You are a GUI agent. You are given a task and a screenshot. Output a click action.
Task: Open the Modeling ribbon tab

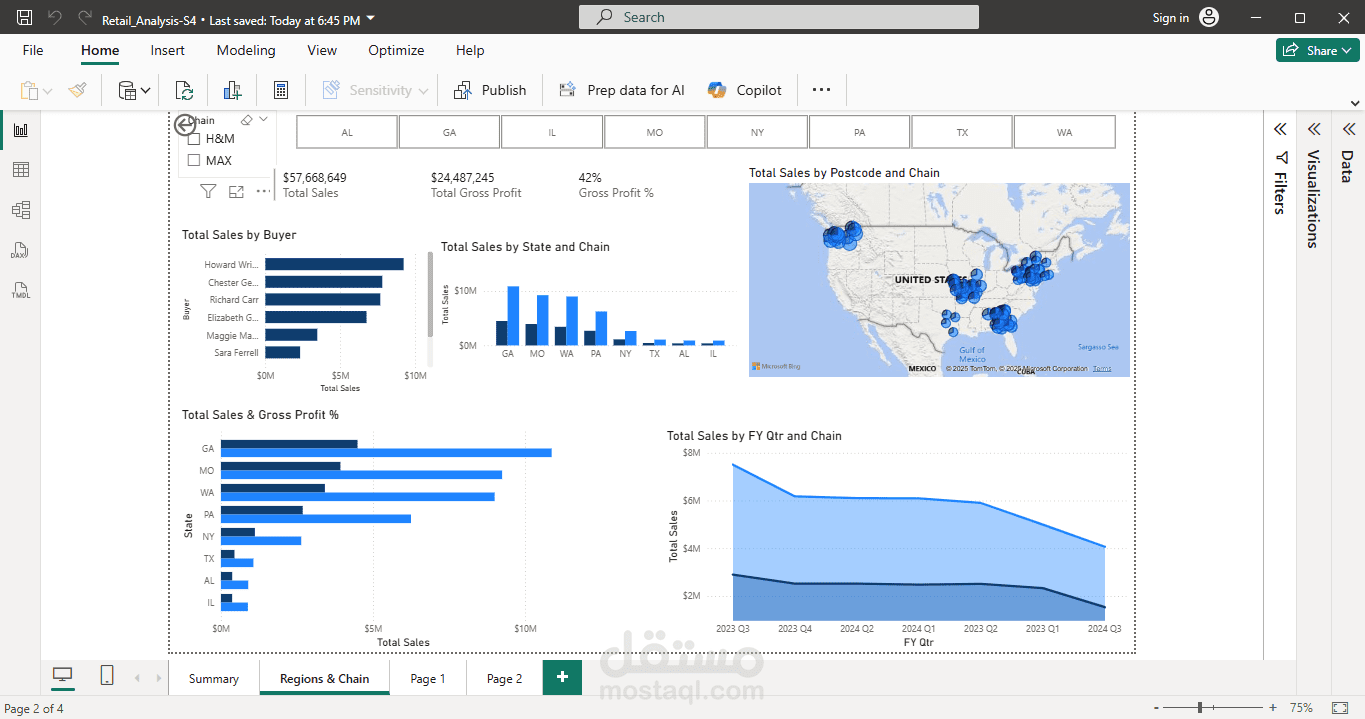point(246,50)
